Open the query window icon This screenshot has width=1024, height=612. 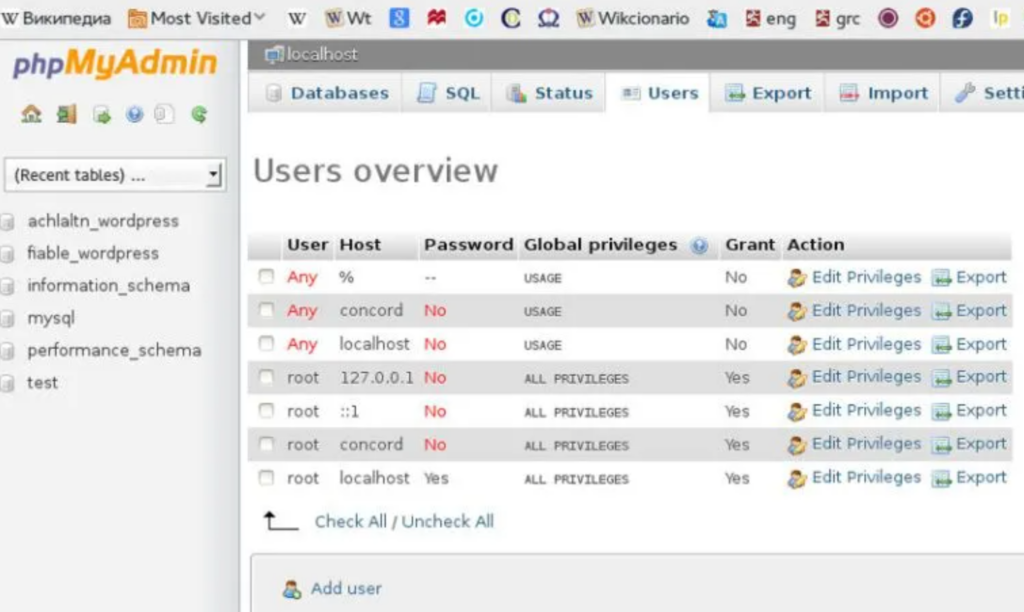(x=101, y=115)
